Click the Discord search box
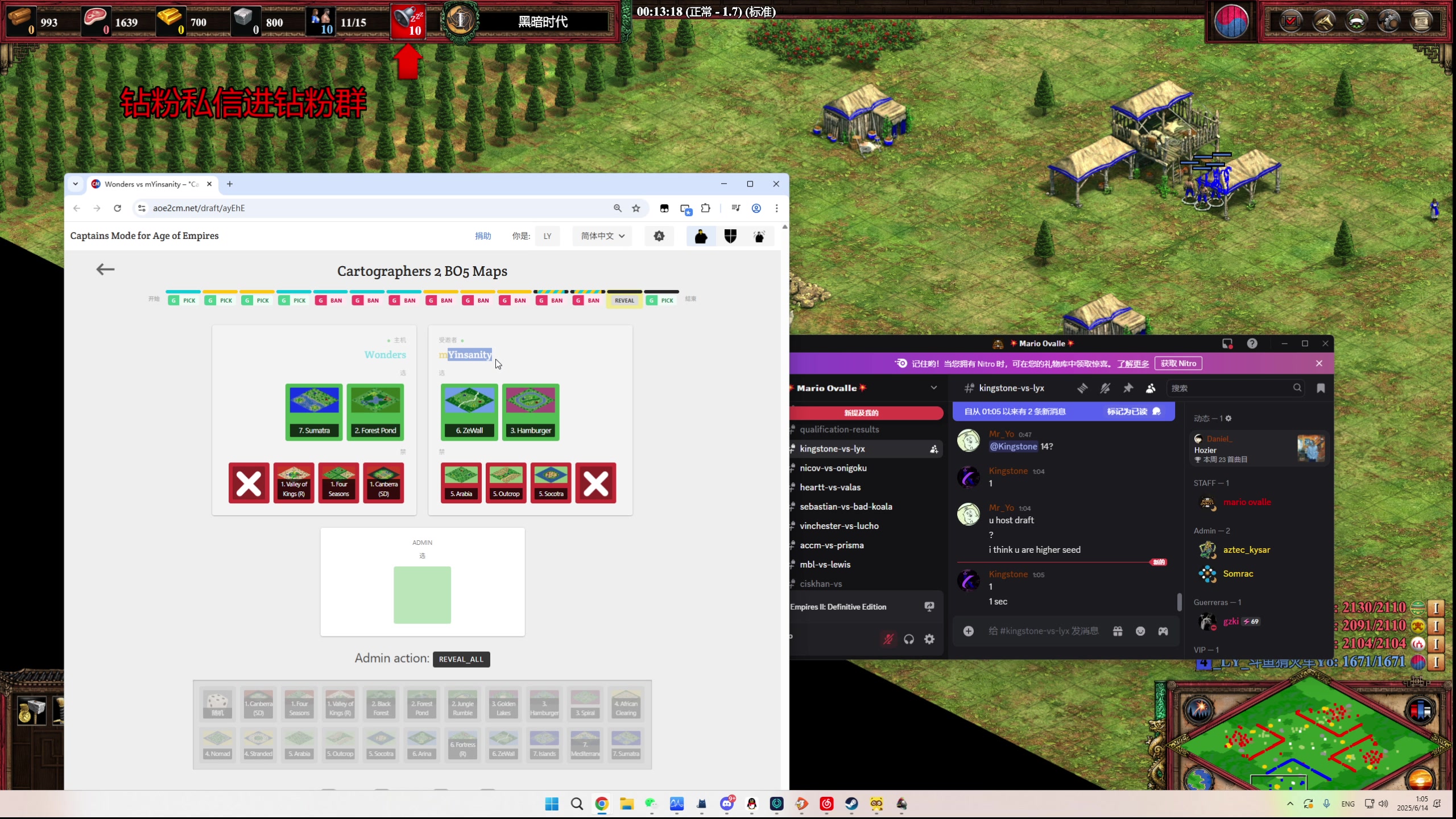The image size is (1456, 819). 1235,388
